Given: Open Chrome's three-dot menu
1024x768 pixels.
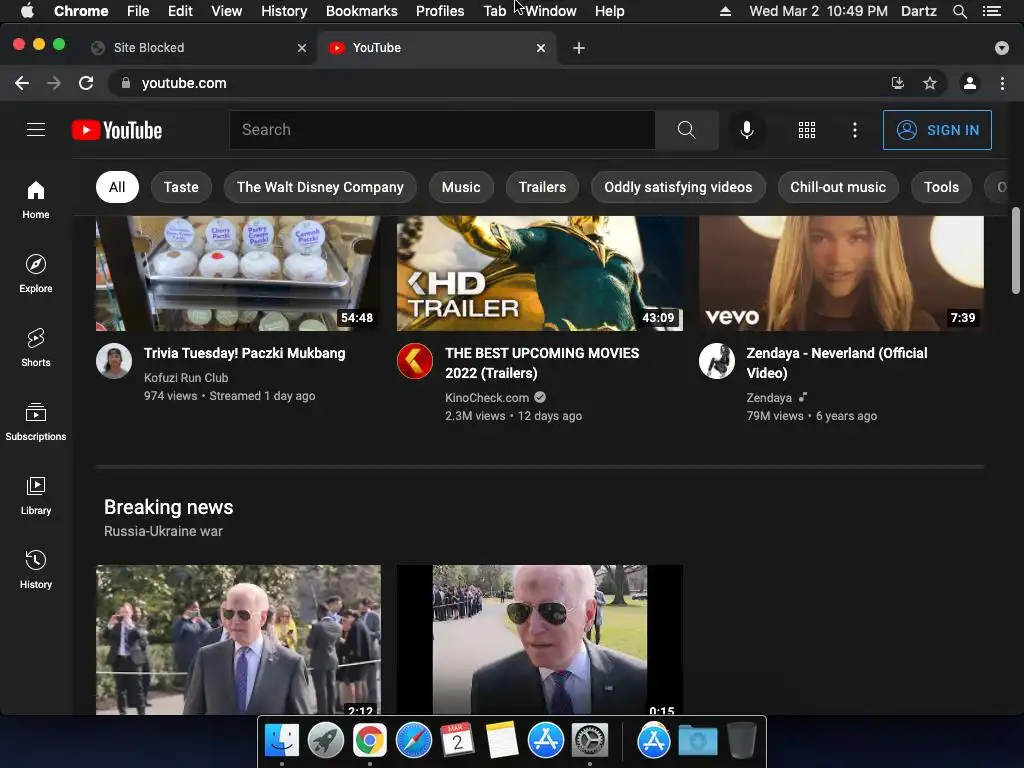Looking at the screenshot, I should [1002, 83].
